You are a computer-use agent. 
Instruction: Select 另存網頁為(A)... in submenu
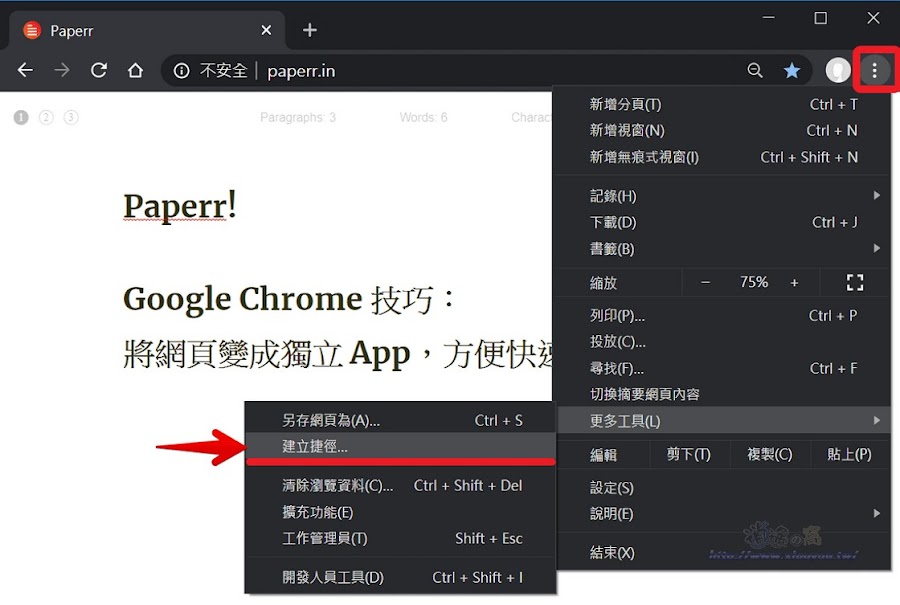[x=401, y=421]
